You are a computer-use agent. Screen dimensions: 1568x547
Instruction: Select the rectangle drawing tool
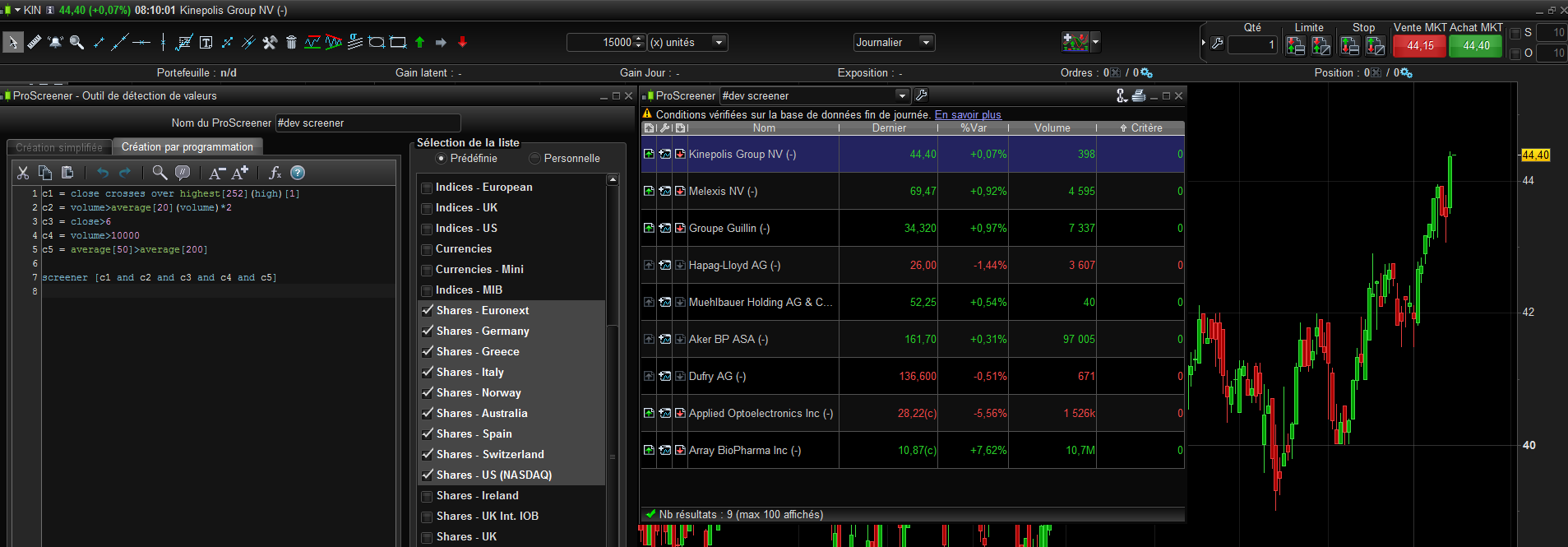point(398,42)
